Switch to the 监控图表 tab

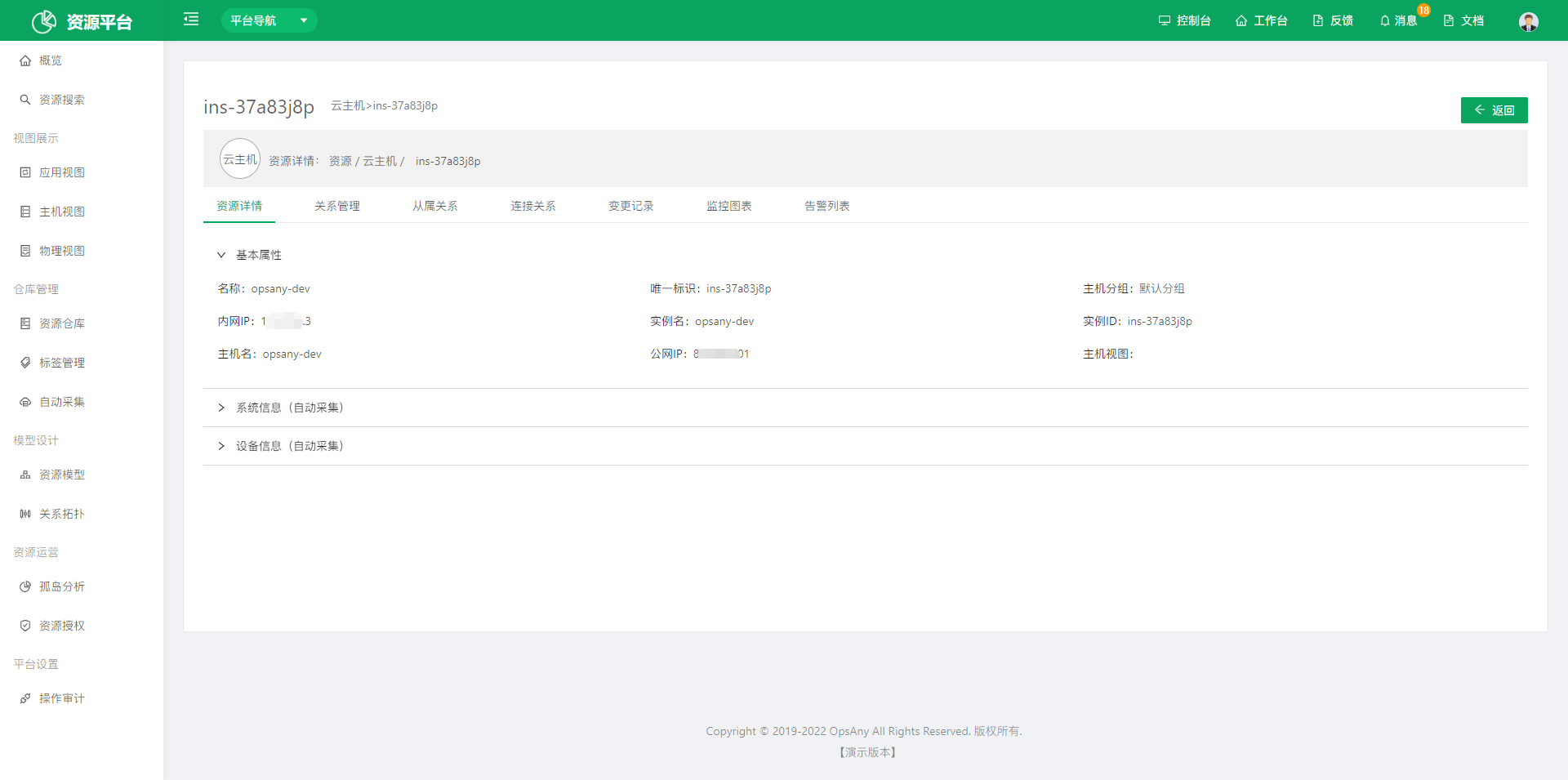[729, 206]
